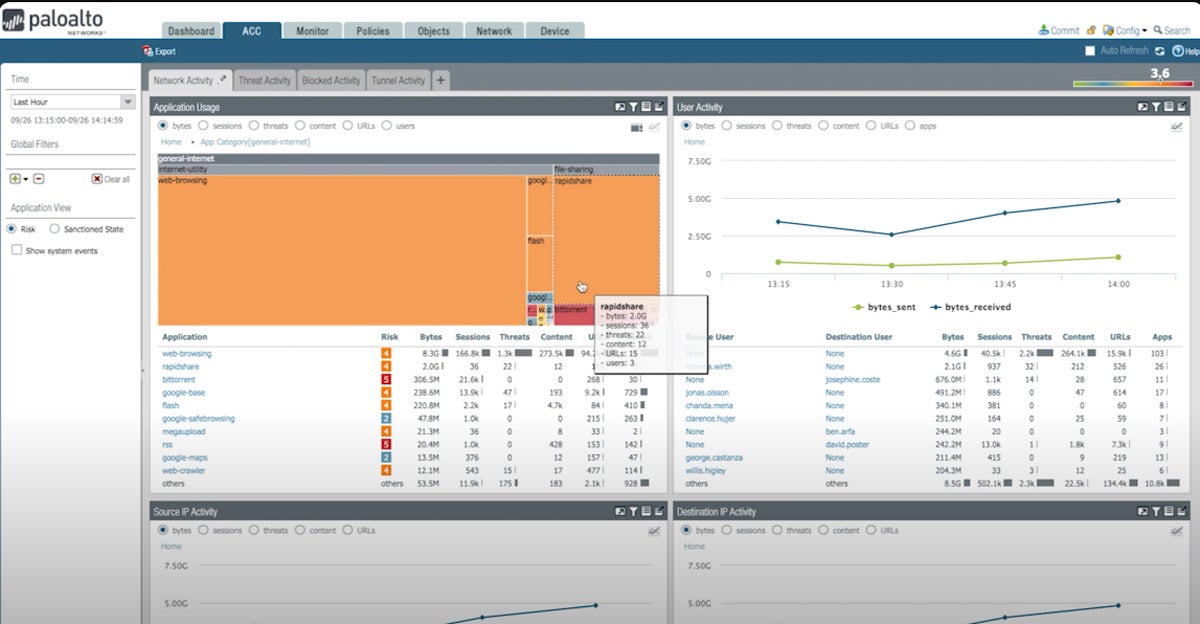Maximize the Application Usage widget
This screenshot has width=1200, height=624.
pos(659,107)
